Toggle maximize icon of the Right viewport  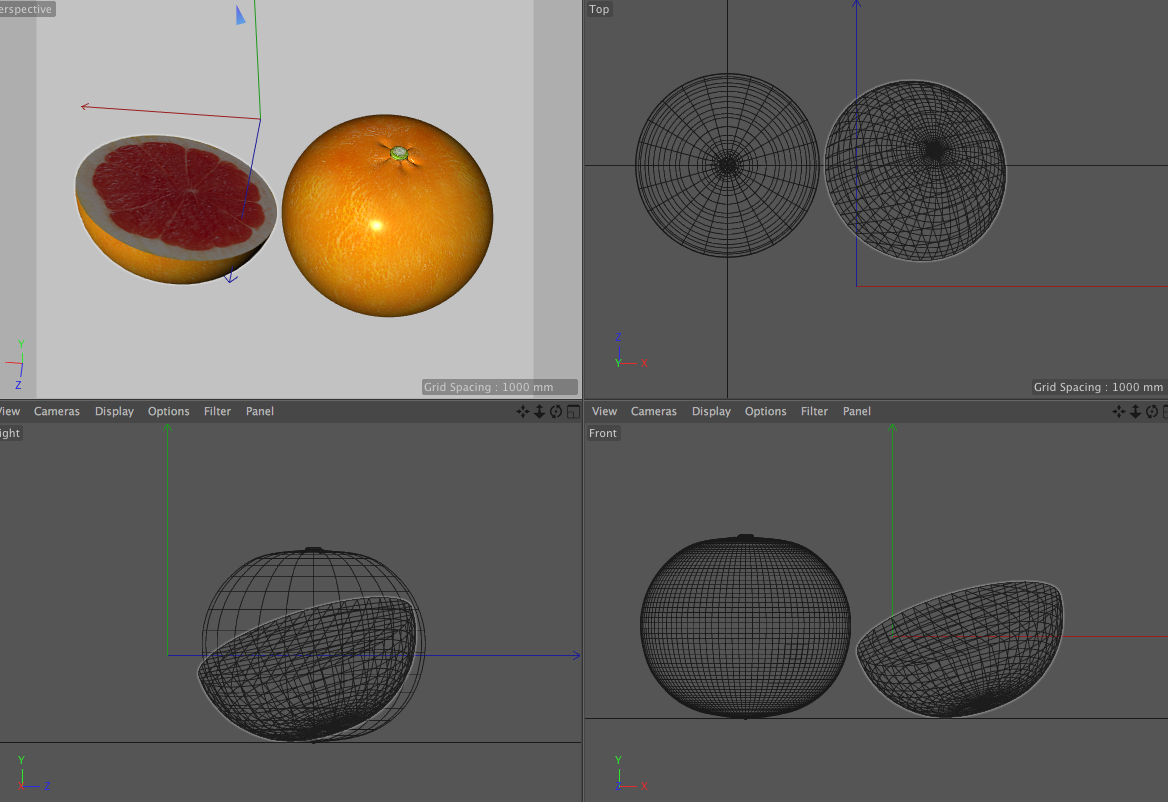(573, 412)
